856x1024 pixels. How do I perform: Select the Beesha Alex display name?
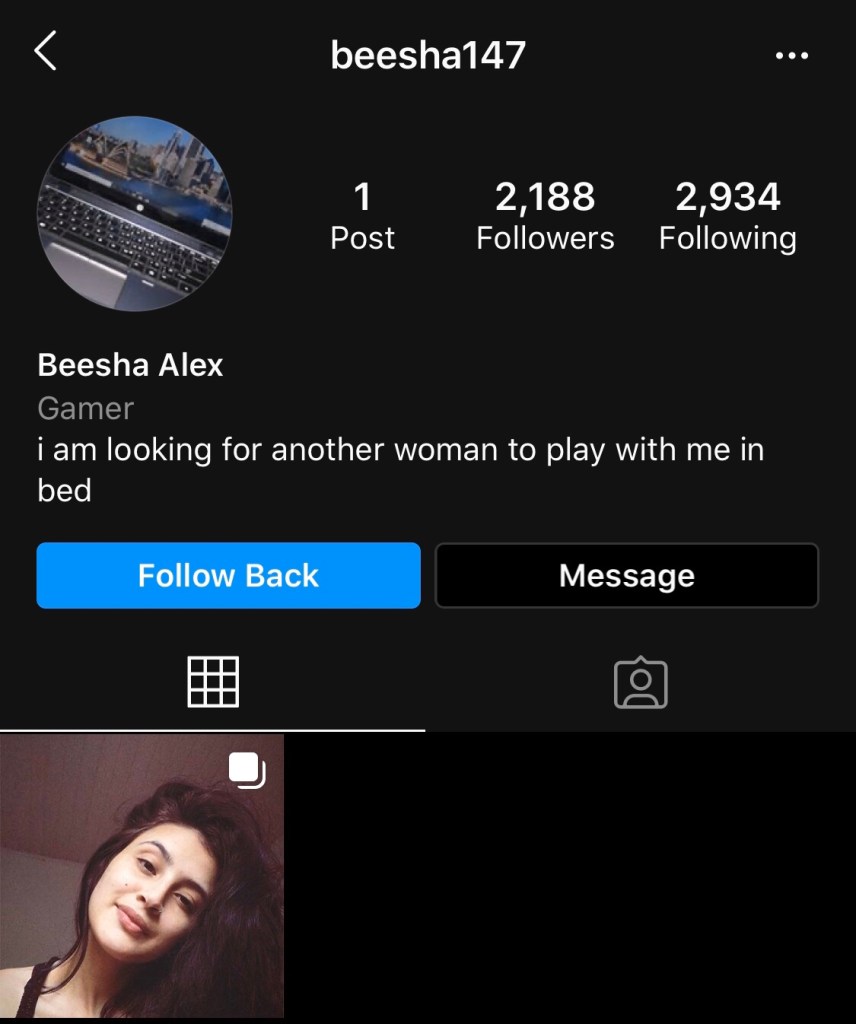(x=130, y=364)
